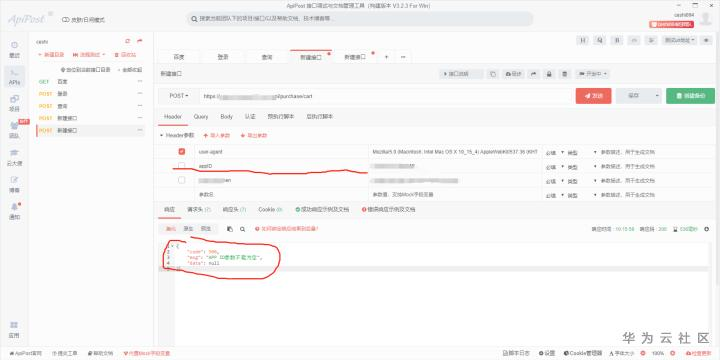Click the new directory button in project panel

(51, 55)
